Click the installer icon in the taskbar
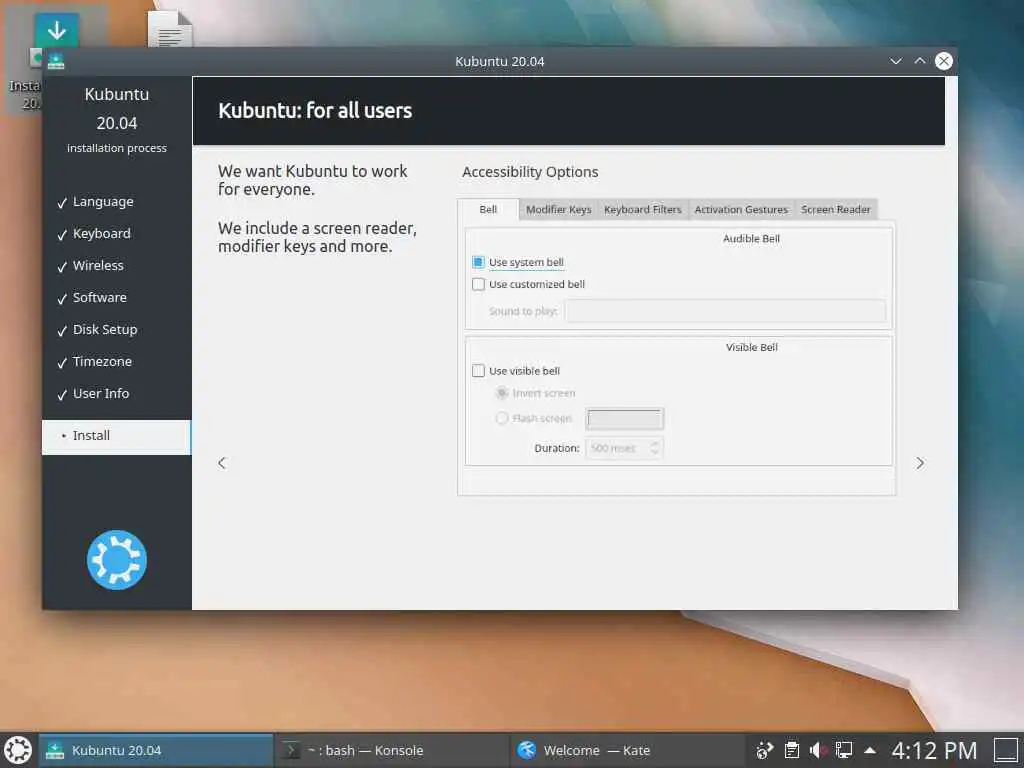Viewport: 1024px width, 768px height. (x=55, y=750)
